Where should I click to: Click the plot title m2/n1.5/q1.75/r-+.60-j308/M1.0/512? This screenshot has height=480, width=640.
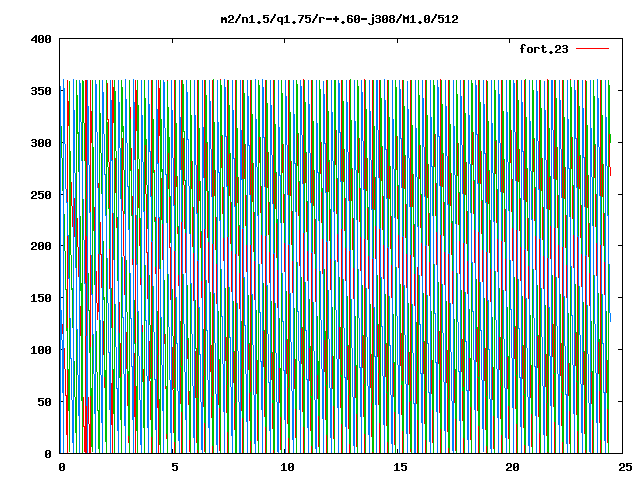pyautogui.click(x=339, y=19)
